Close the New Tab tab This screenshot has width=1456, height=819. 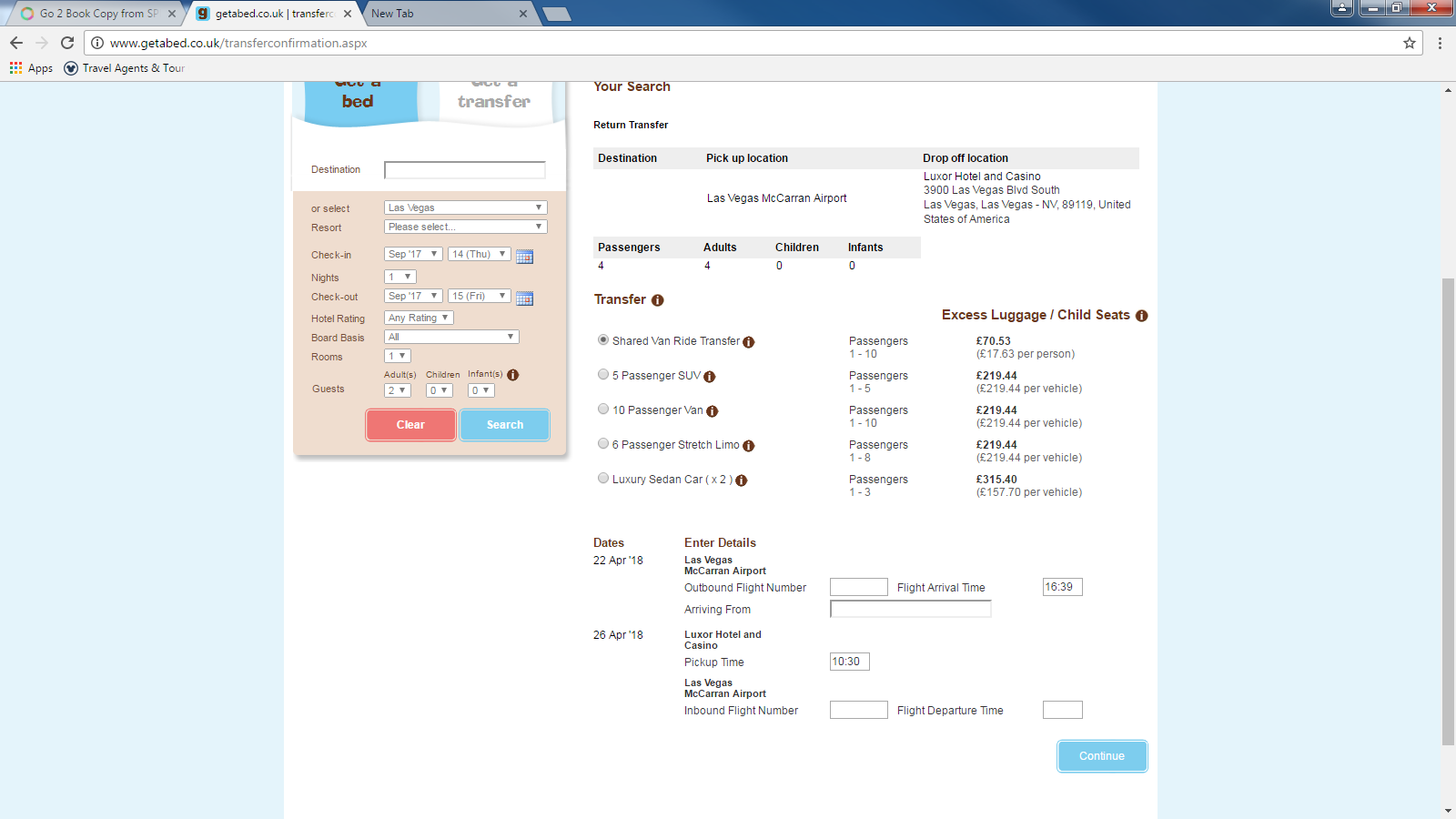tap(523, 14)
